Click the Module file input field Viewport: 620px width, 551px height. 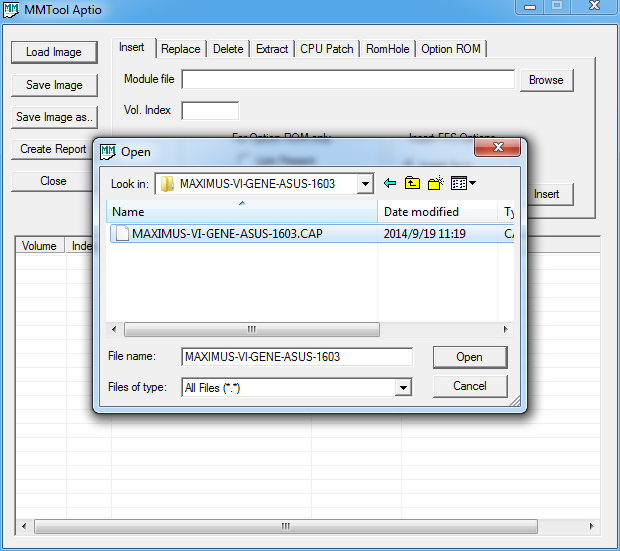point(348,80)
